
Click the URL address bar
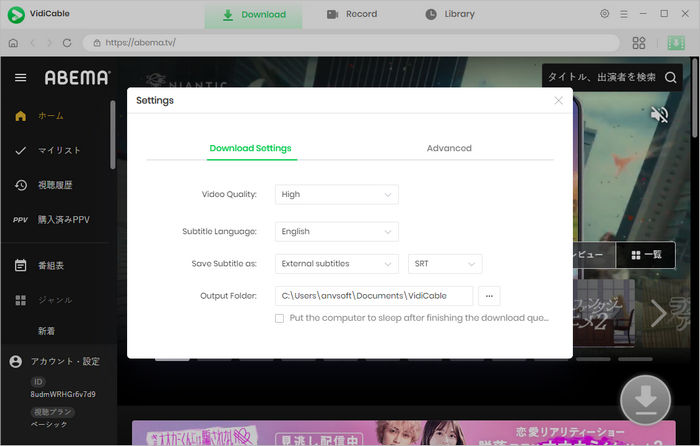(x=351, y=43)
